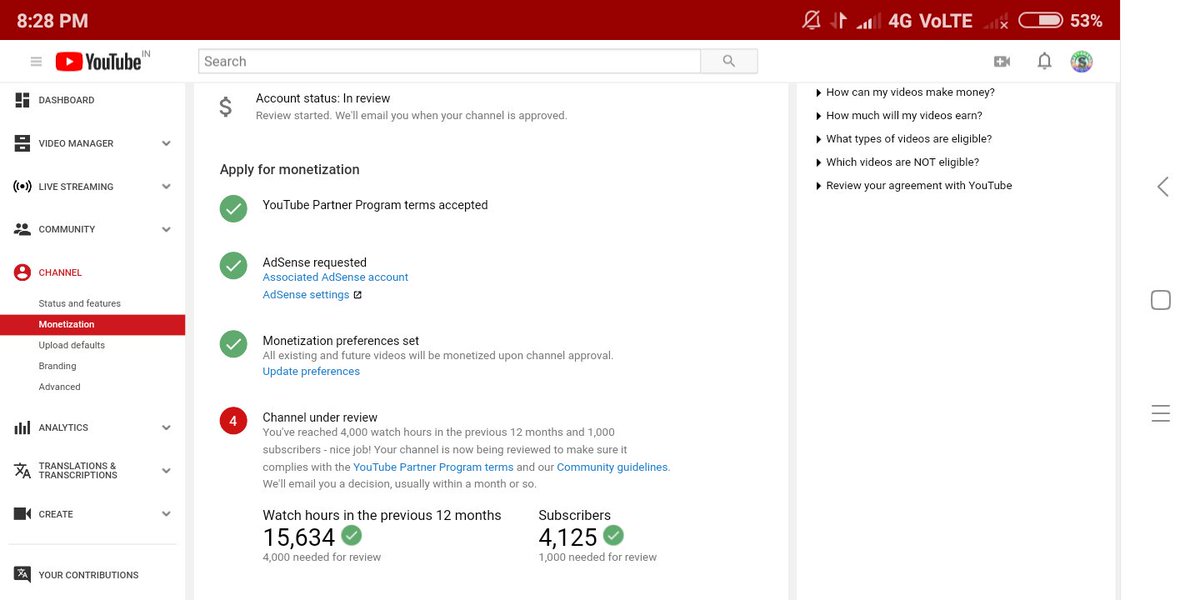Expand the Community section chevron
1200x600 pixels.
[x=166, y=229]
